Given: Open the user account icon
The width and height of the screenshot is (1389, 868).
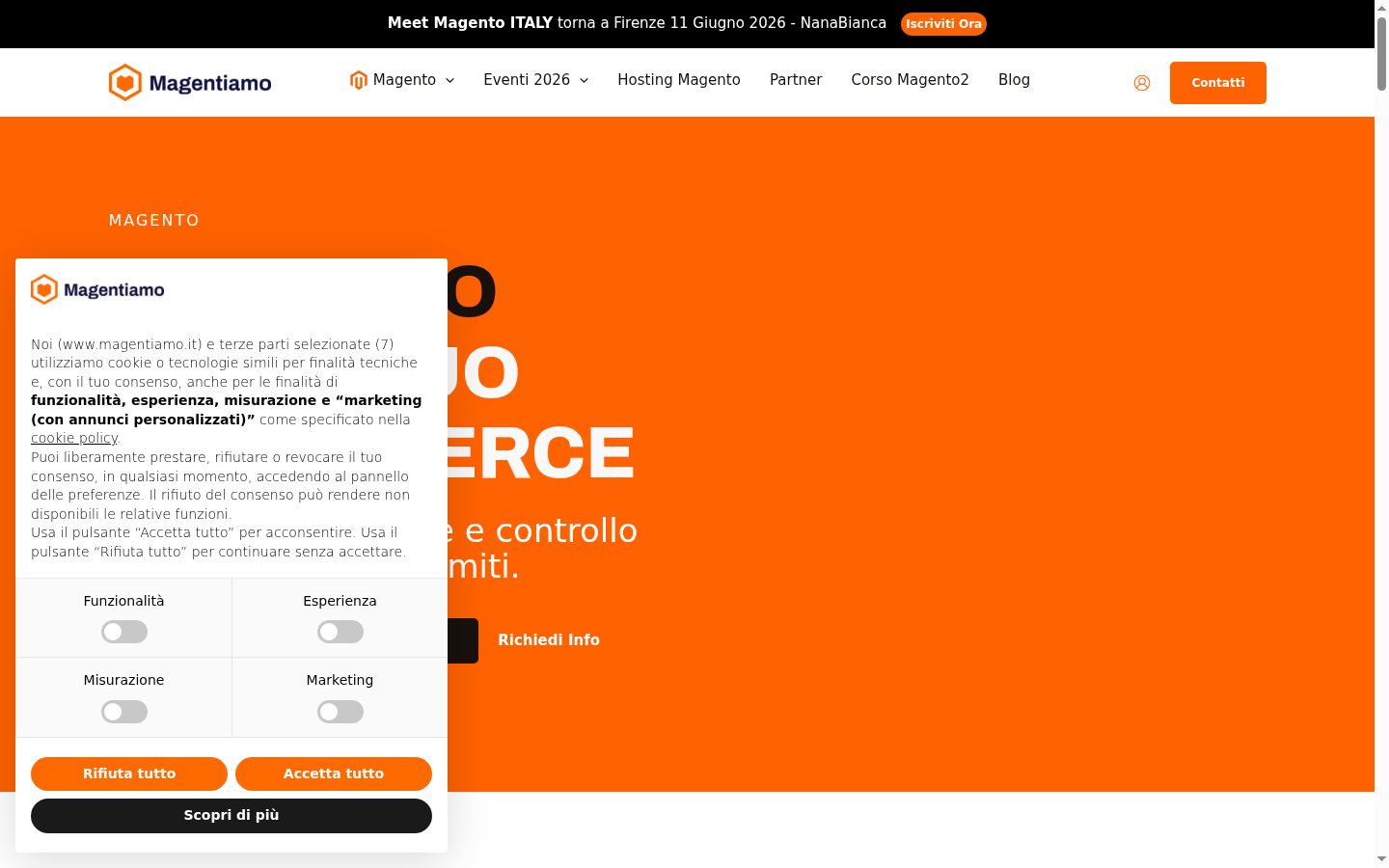Looking at the screenshot, I should [x=1142, y=83].
